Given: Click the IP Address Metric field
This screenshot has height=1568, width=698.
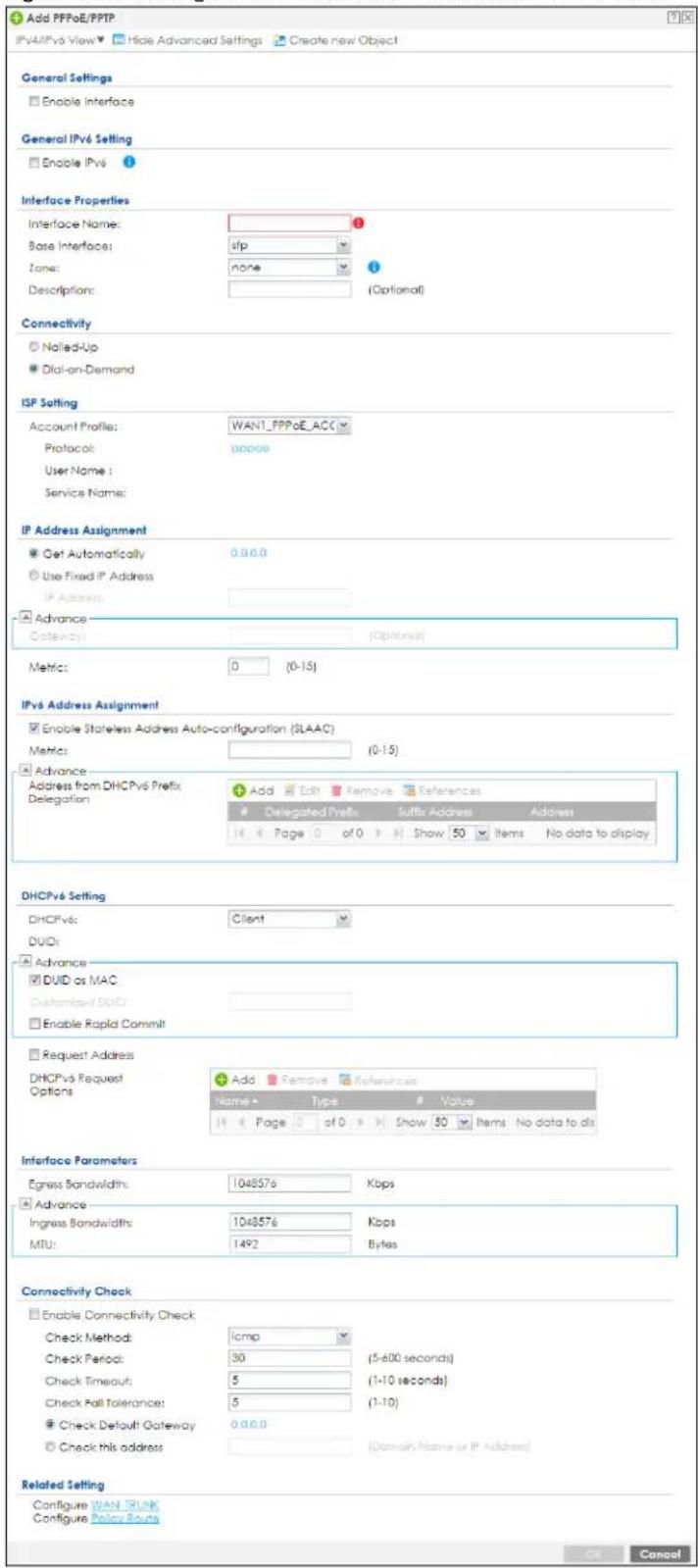Looking at the screenshot, I should pos(248,667).
